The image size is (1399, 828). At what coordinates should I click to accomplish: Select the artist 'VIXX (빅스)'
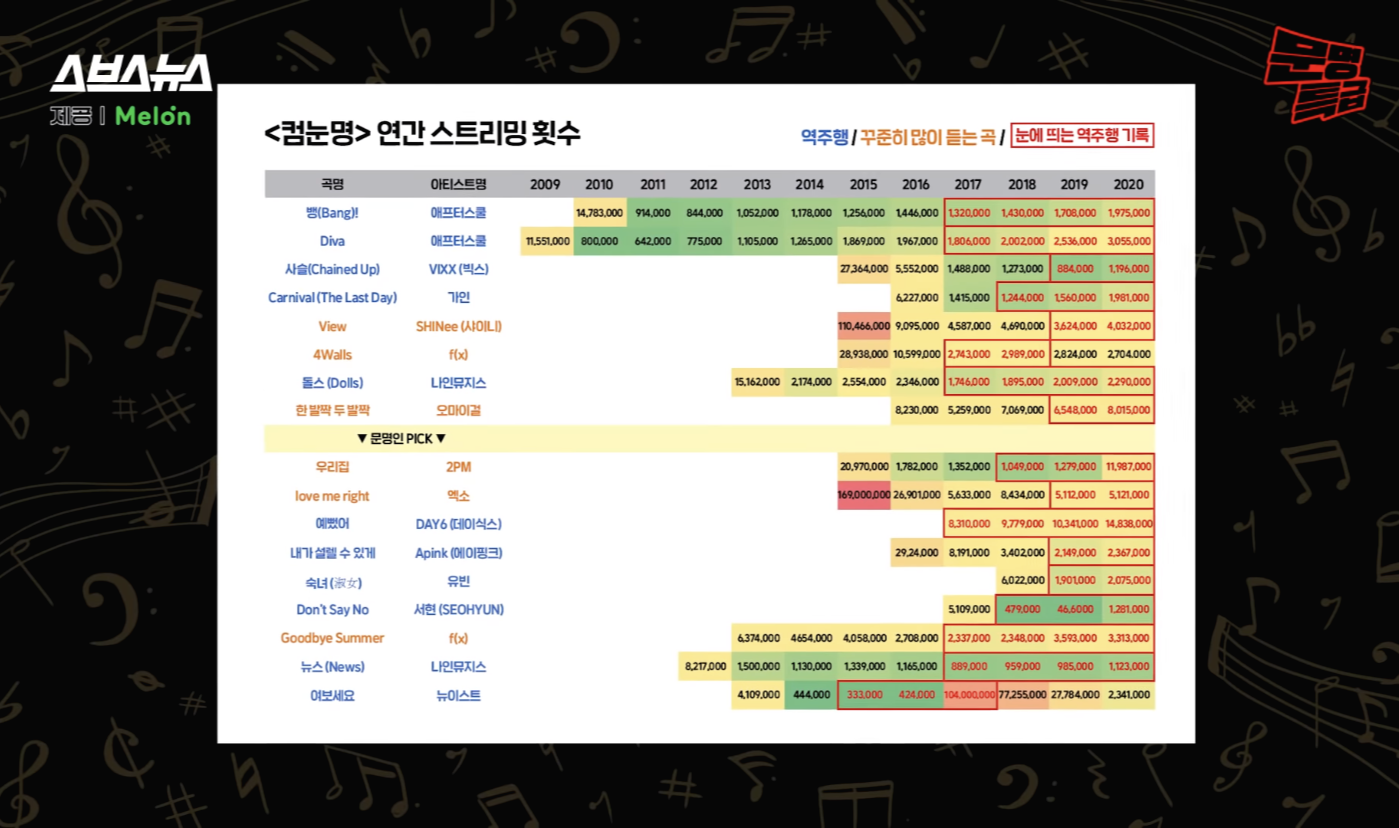458,269
